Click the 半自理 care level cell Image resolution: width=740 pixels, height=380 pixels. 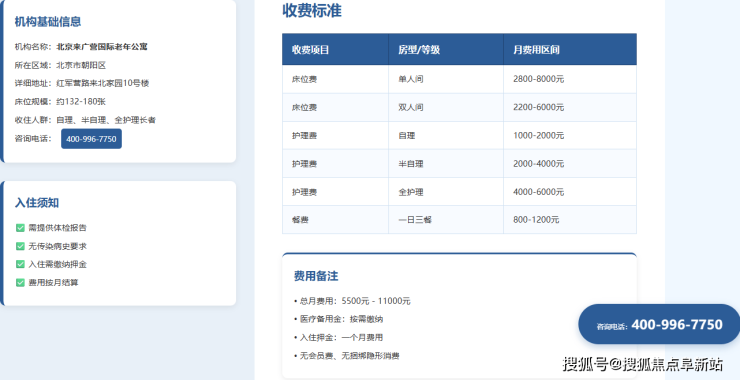(x=446, y=164)
